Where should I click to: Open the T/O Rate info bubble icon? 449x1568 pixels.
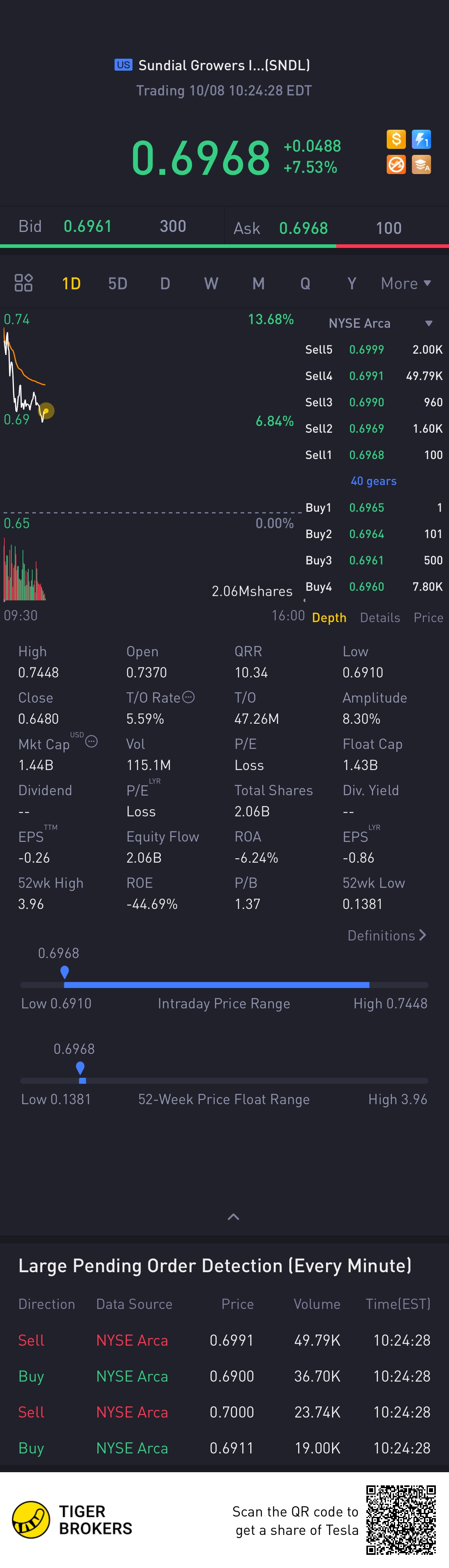(x=189, y=697)
